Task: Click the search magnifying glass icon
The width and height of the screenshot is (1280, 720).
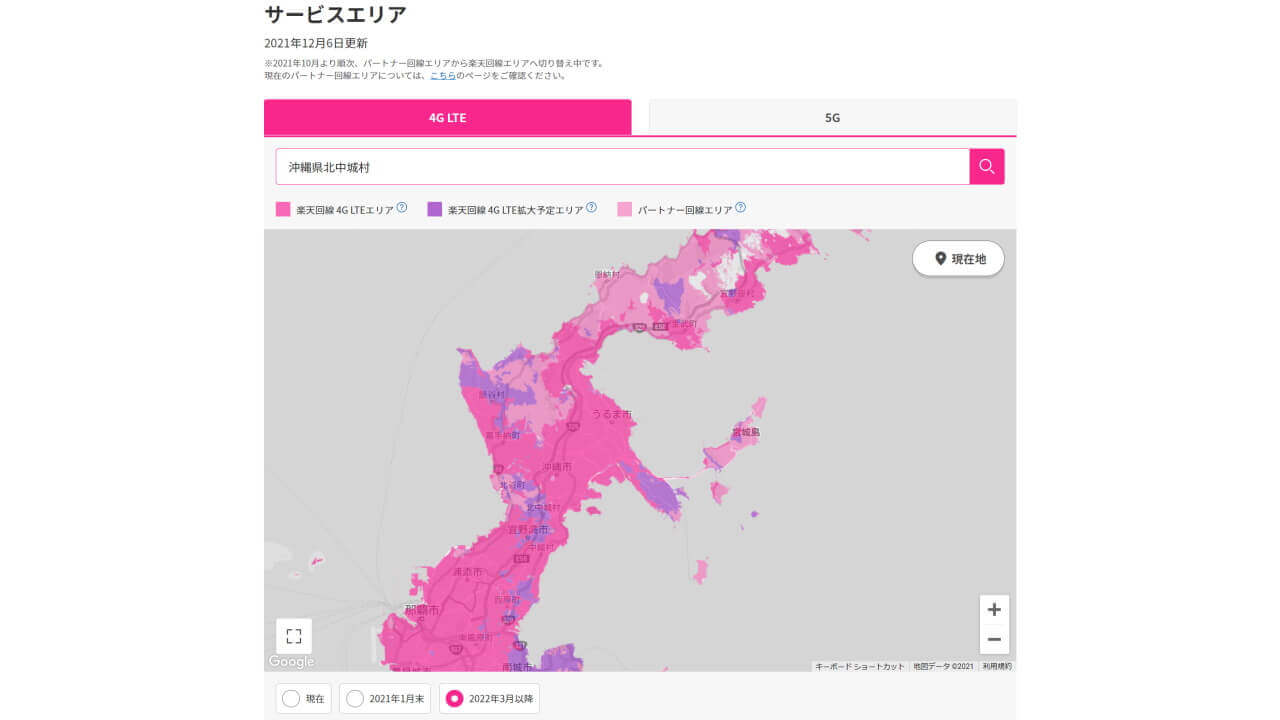Action: point(986,166)
